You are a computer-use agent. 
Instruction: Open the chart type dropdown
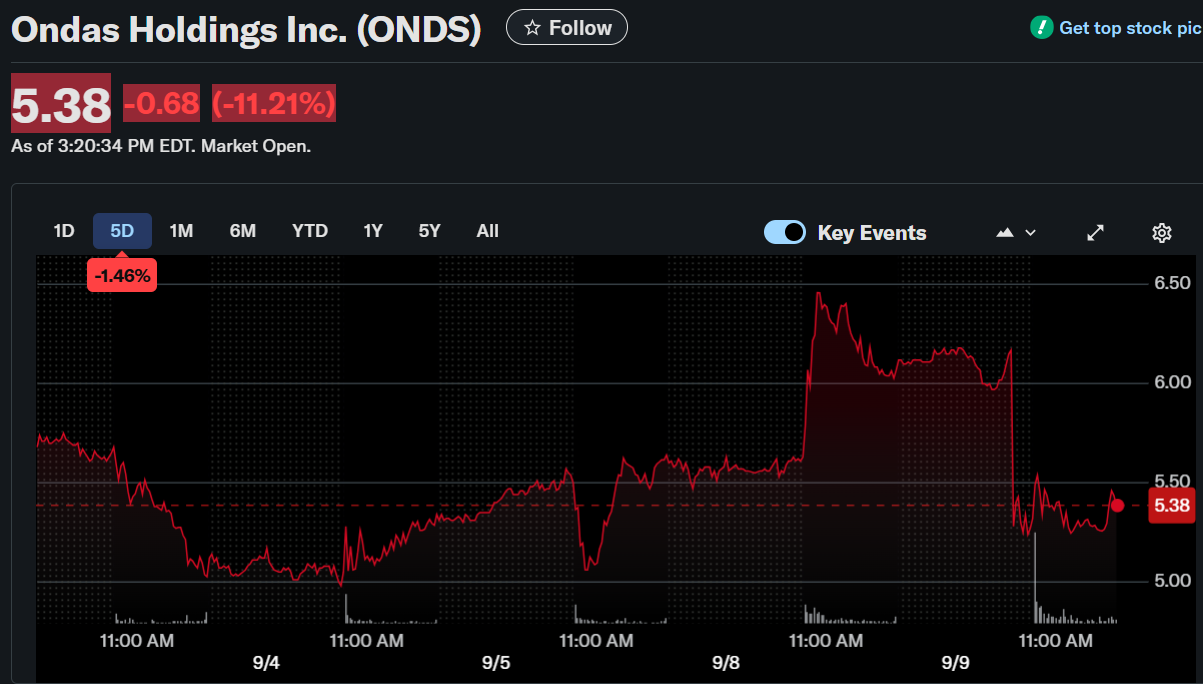pos(1016,232)
